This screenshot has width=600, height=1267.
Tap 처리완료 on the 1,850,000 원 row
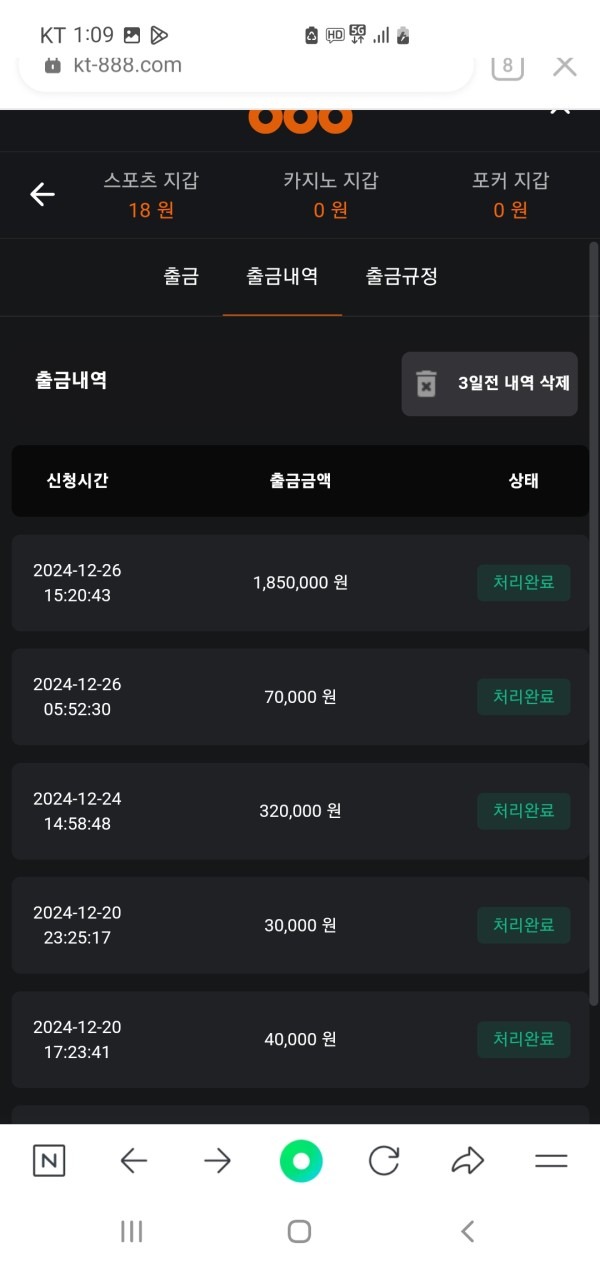pyautogui.click(x=523, y=583)
